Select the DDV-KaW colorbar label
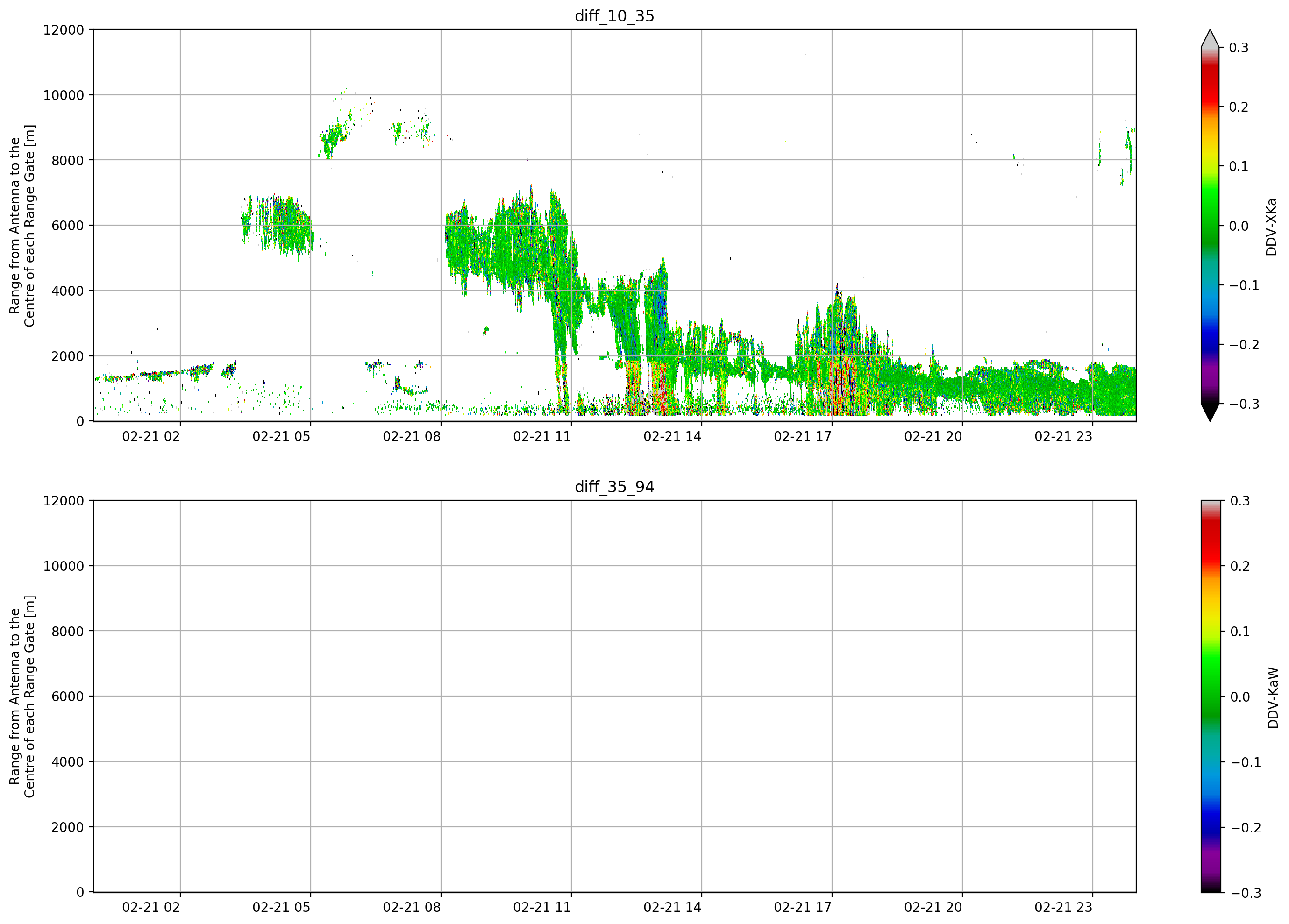 (x=1273, y=698)
